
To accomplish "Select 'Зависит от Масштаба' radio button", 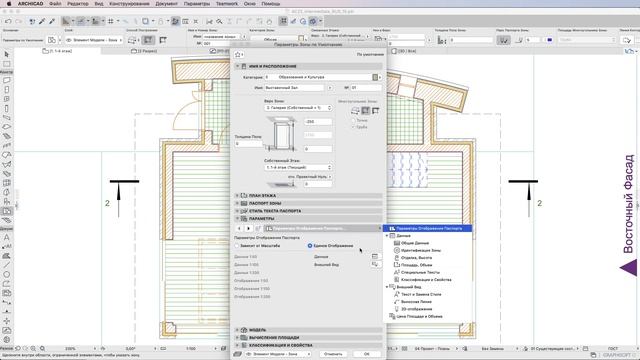I will point(237,246).
